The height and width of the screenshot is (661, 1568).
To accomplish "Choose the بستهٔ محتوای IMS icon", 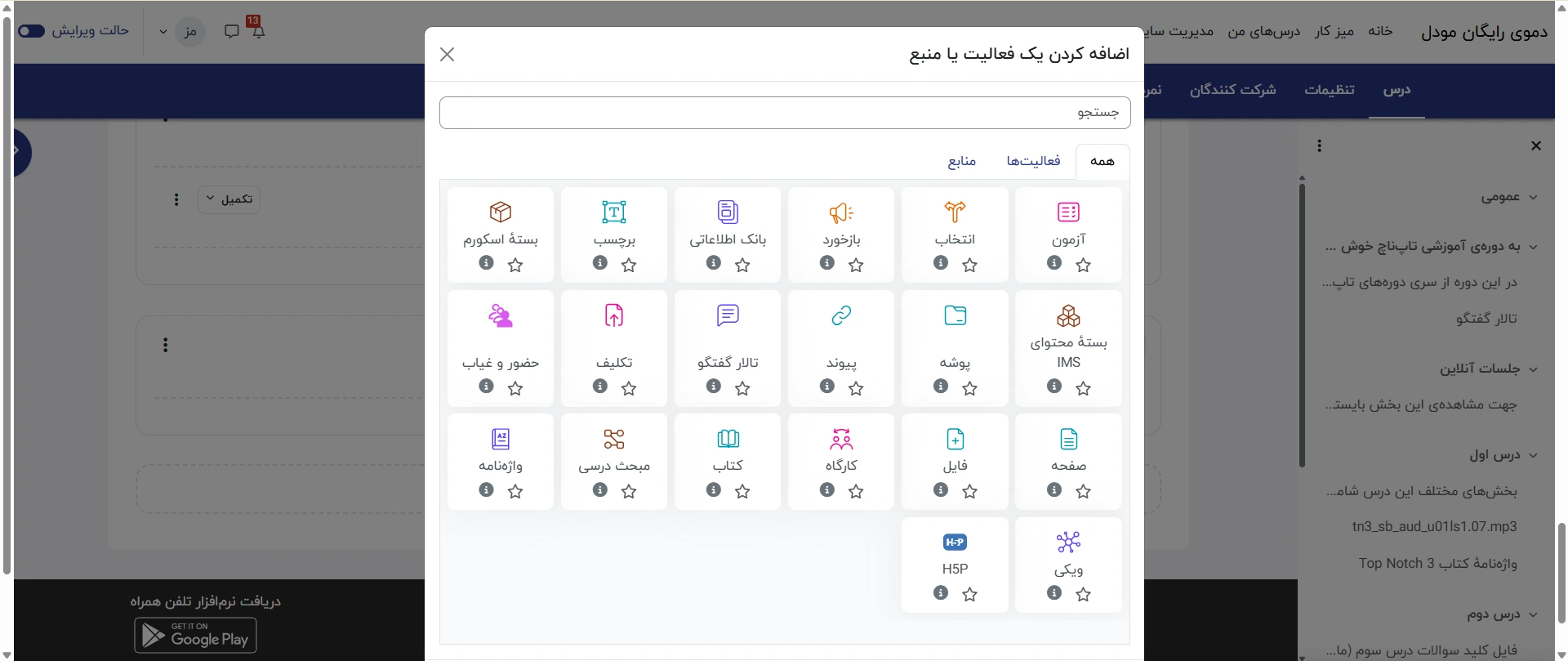I will tap(1068, 315).
